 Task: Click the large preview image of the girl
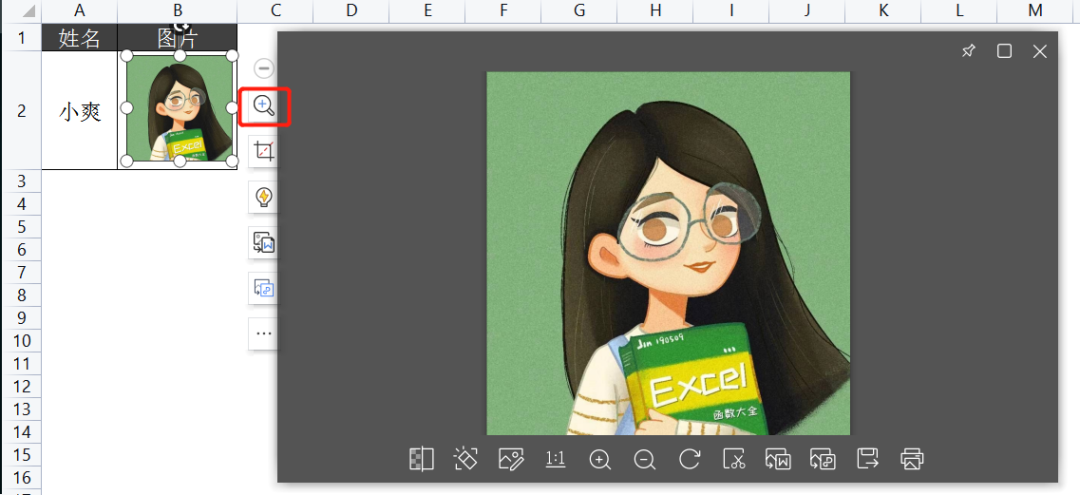pos(668,253)
